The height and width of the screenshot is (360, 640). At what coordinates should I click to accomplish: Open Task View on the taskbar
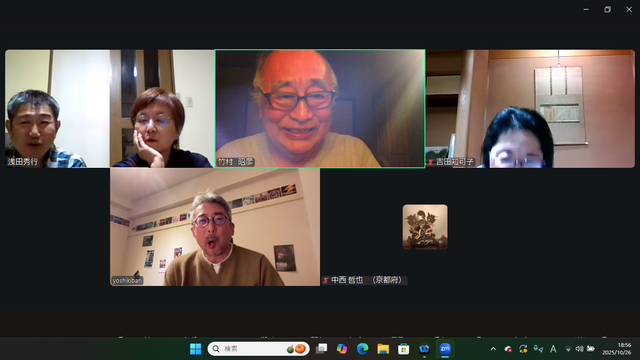(322, 349)
